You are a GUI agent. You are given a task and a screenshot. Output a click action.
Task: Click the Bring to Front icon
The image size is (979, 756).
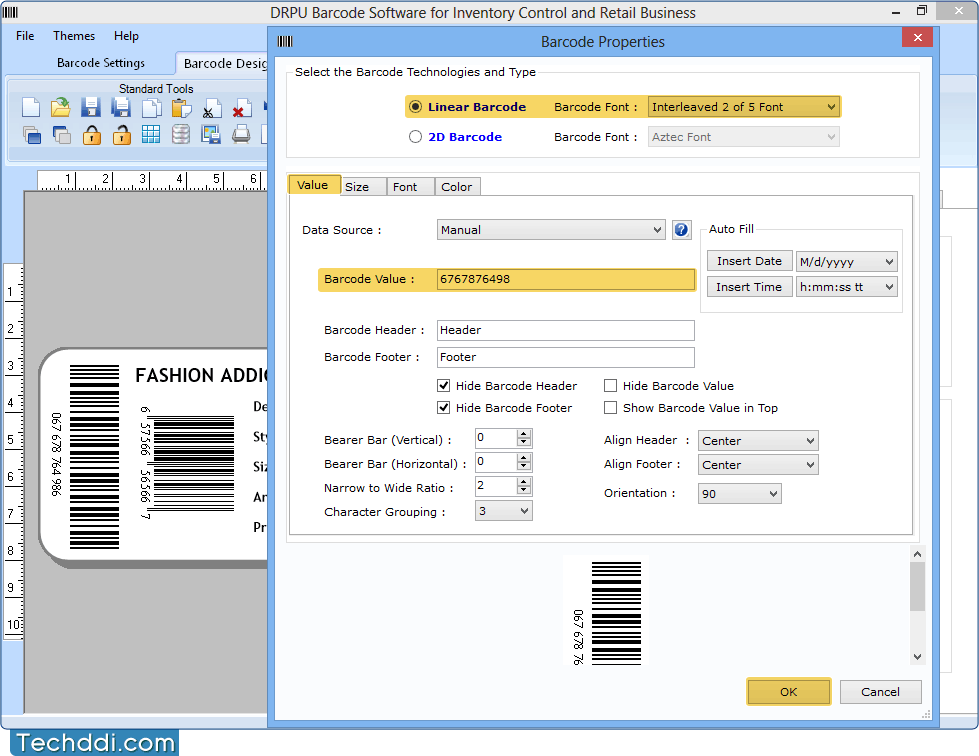(x=31, y=134)
